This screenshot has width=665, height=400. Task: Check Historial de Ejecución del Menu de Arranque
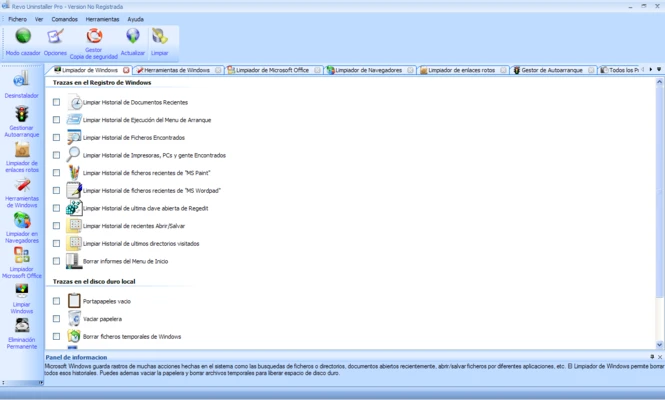pyautogui.click(x=56, y=120)
